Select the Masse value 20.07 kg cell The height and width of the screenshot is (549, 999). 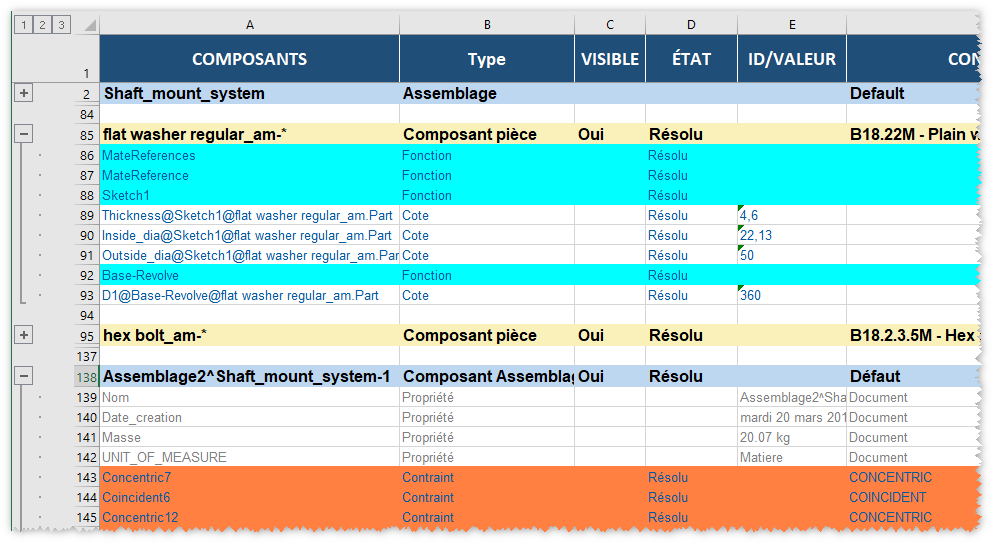(x=791, y=437)
